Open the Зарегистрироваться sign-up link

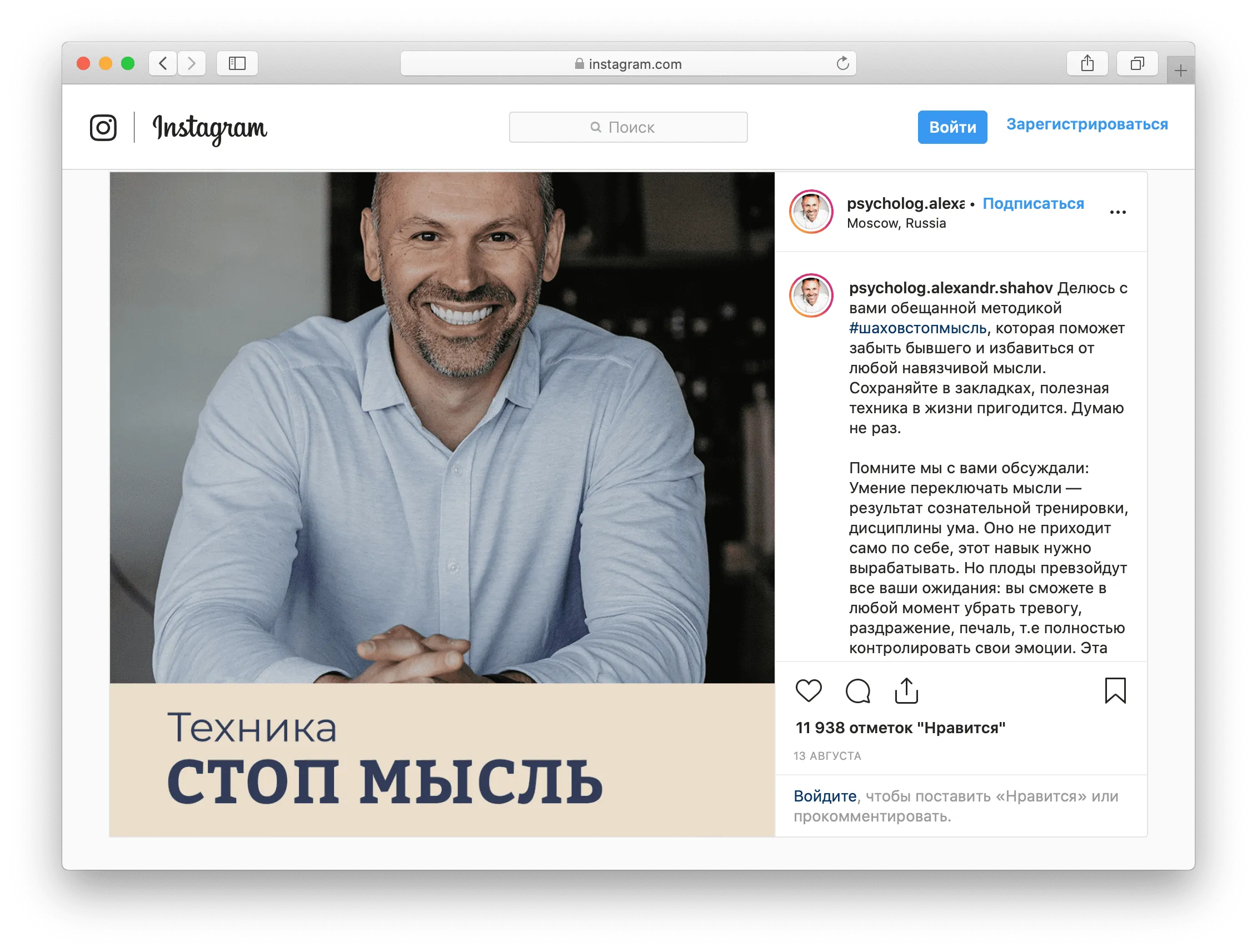pyautogui.click(x=1086, y=124)
